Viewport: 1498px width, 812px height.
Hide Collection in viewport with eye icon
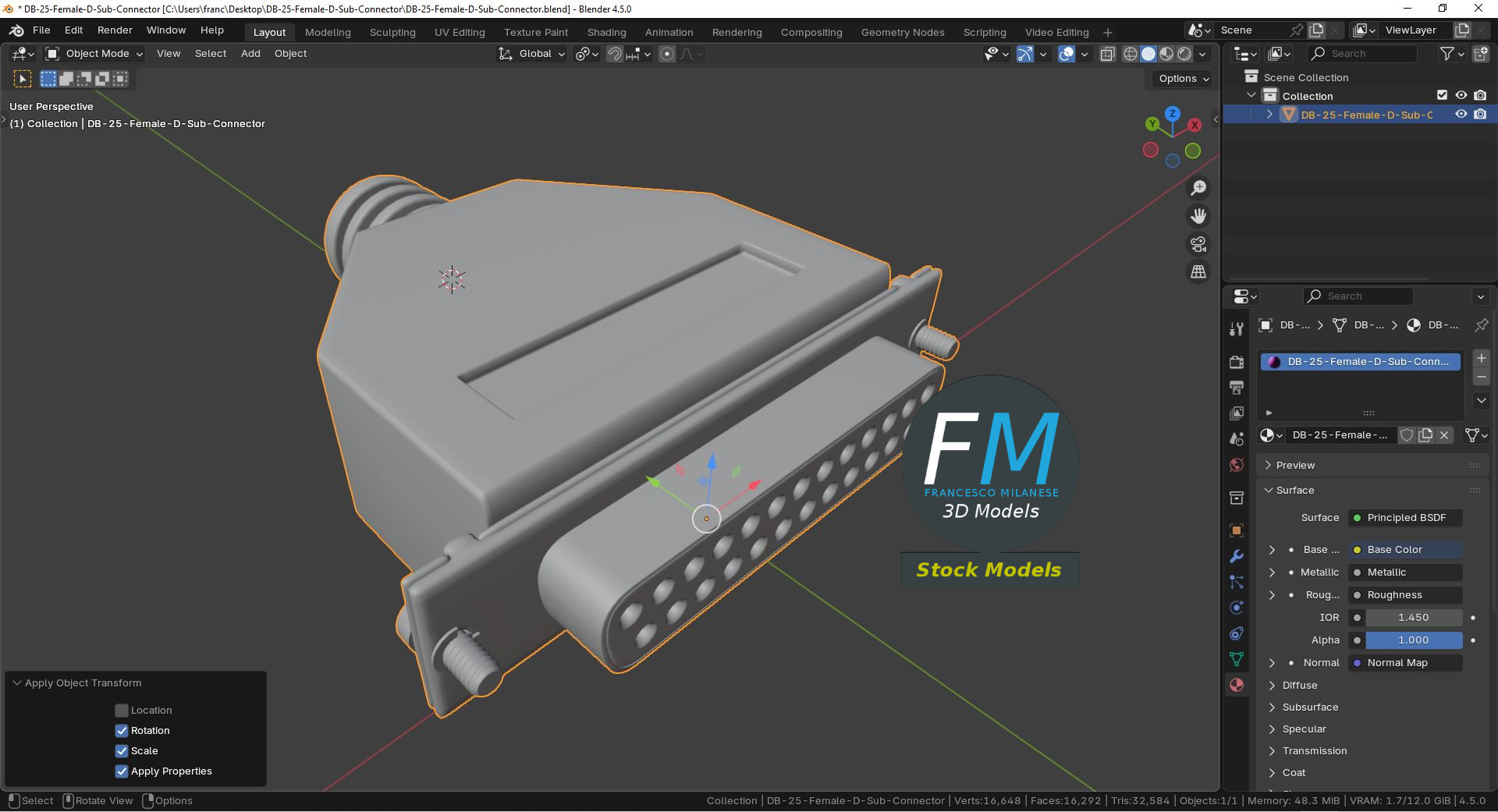(x=1461, y=95)
